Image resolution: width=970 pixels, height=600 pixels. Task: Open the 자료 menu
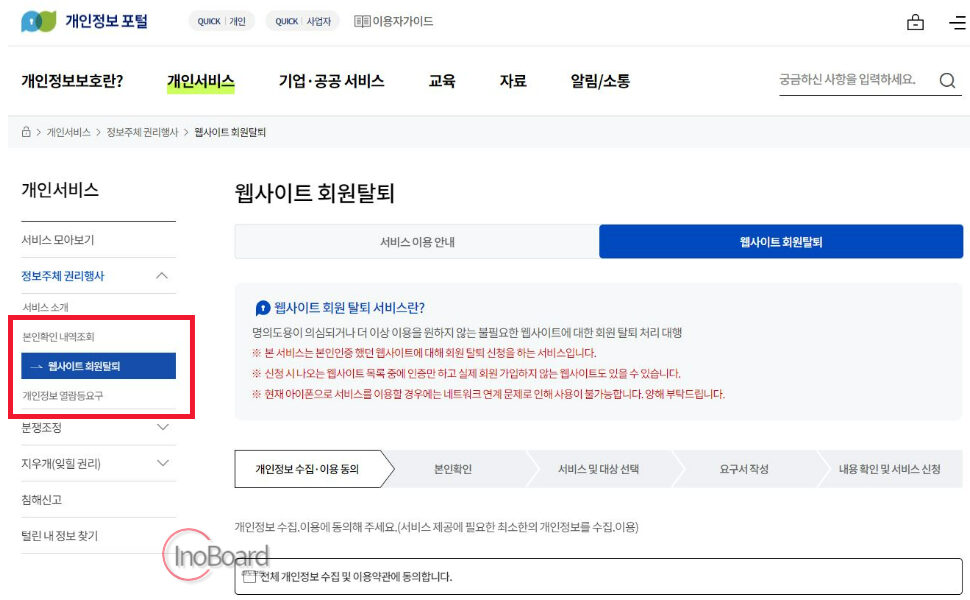pyautogui.click(x=513, y=81)
